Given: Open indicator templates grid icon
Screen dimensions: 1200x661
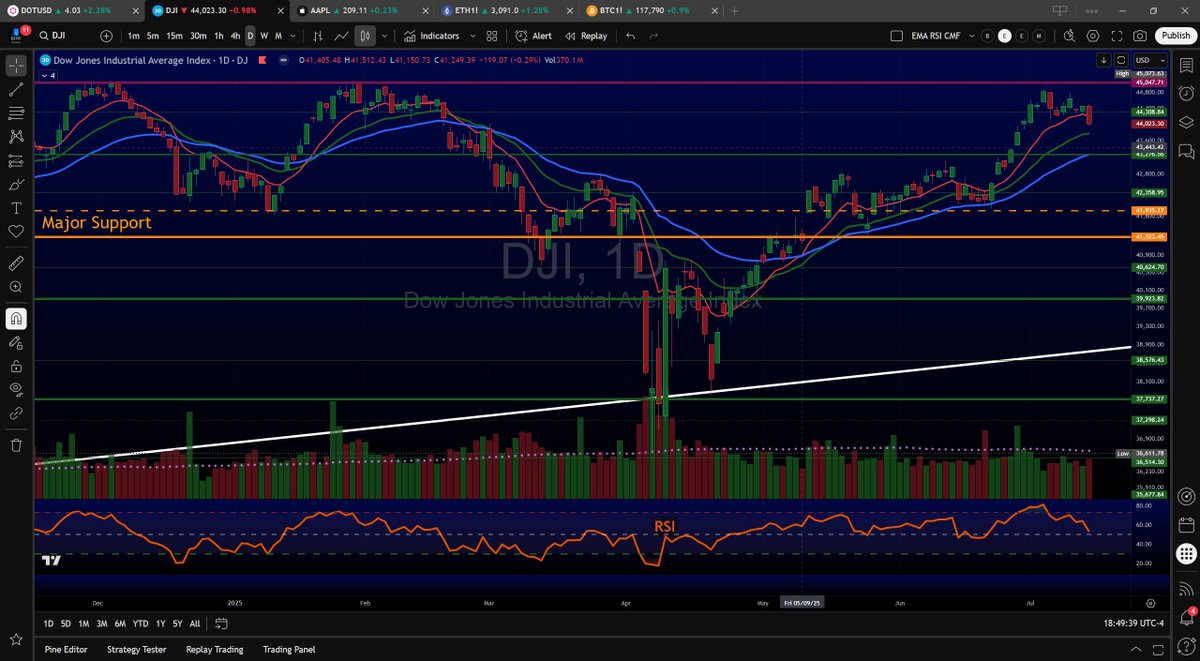Looking at the screenshot, I should 492,36.
